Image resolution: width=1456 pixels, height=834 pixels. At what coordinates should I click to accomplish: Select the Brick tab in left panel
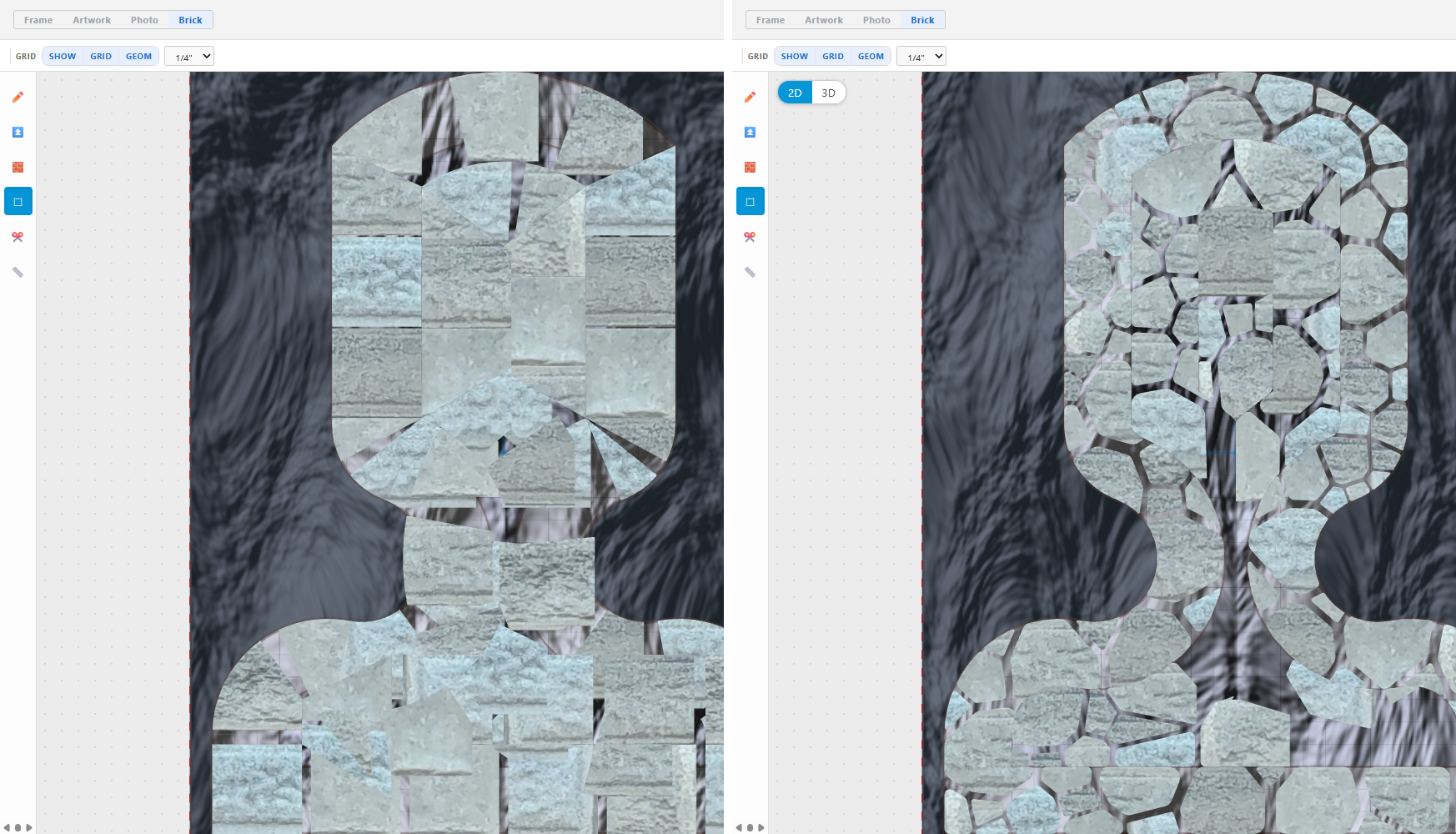[190, 20]
